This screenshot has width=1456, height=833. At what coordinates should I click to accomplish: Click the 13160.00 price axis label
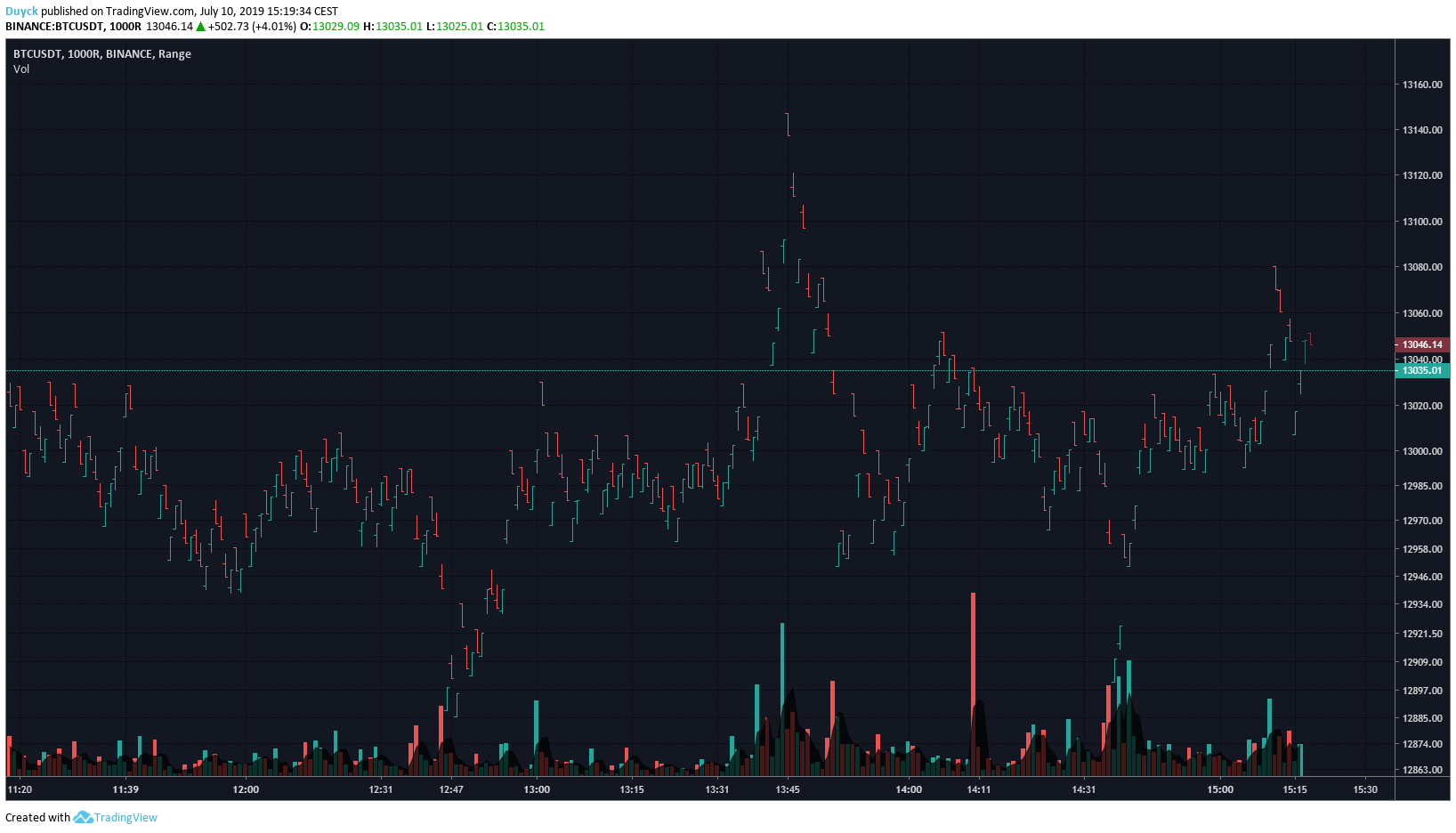pyautogui.click(x=1422, y=85)
